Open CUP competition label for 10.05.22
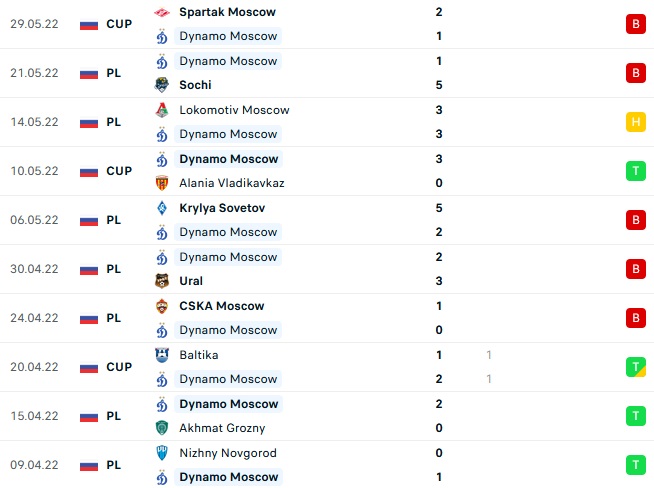This screenshot has width=654, height=488. coord(119,171)
